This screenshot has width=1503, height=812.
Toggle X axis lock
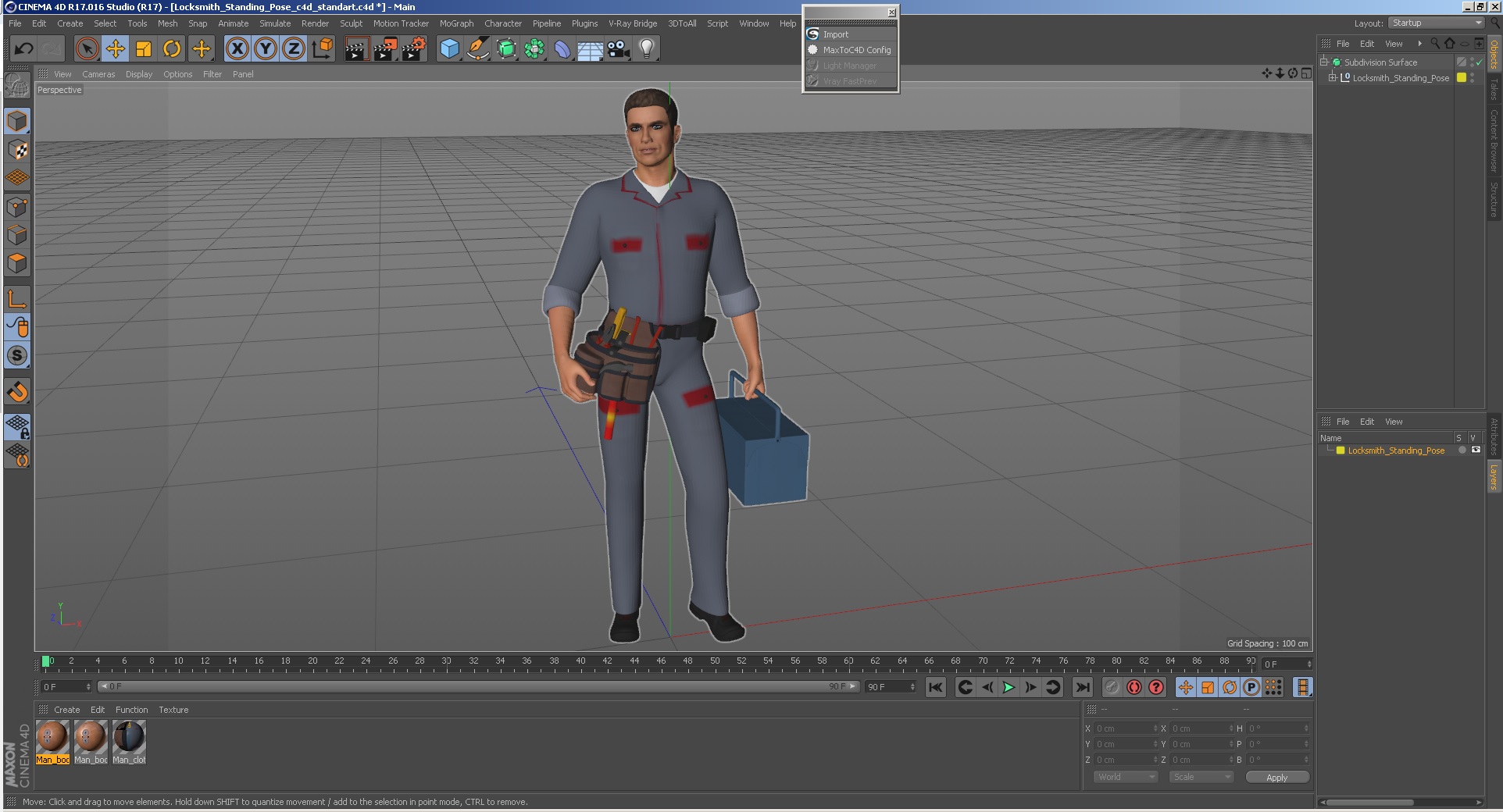237,49
